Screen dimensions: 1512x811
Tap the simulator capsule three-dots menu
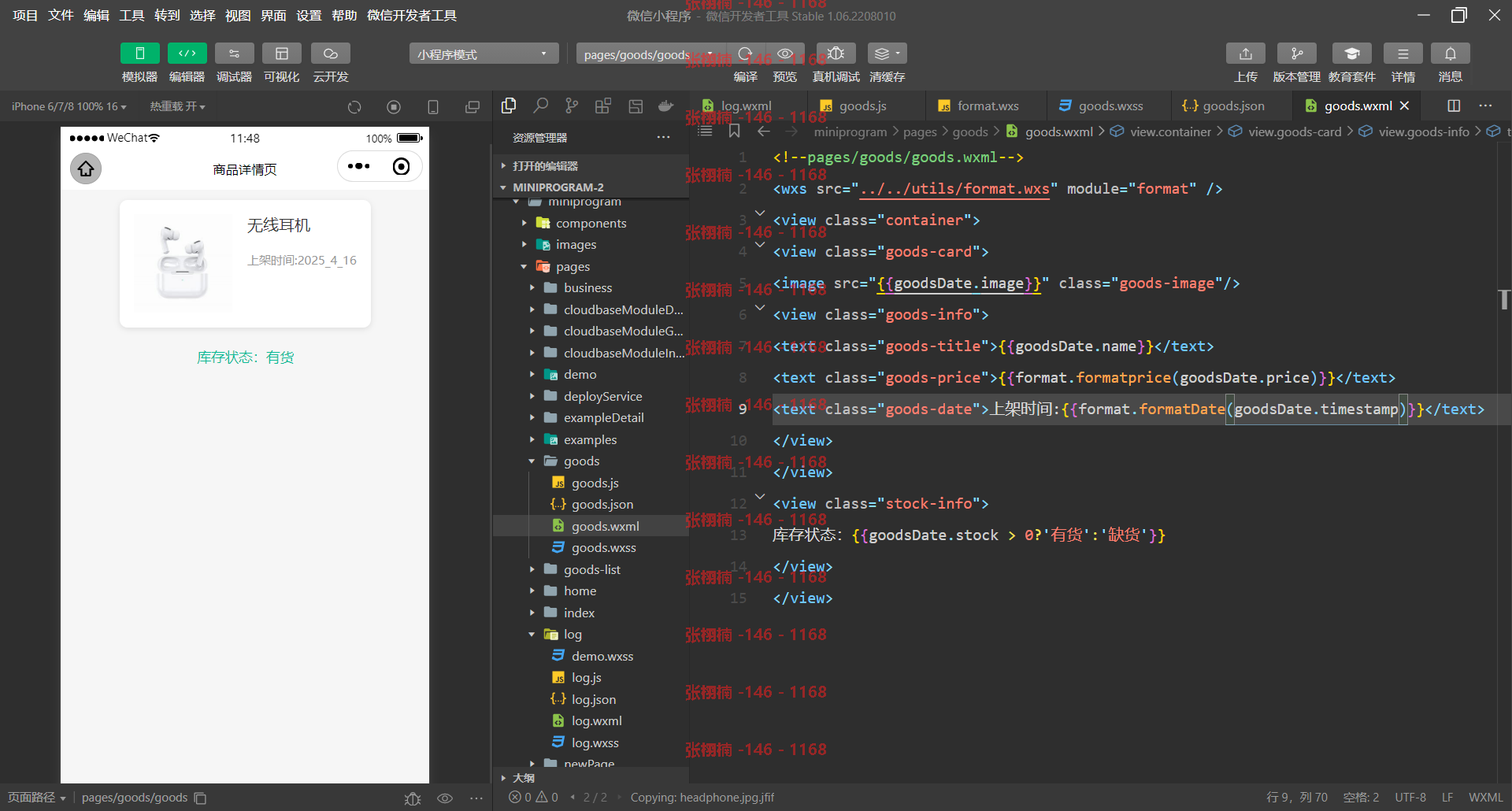(x=359, y=166)
